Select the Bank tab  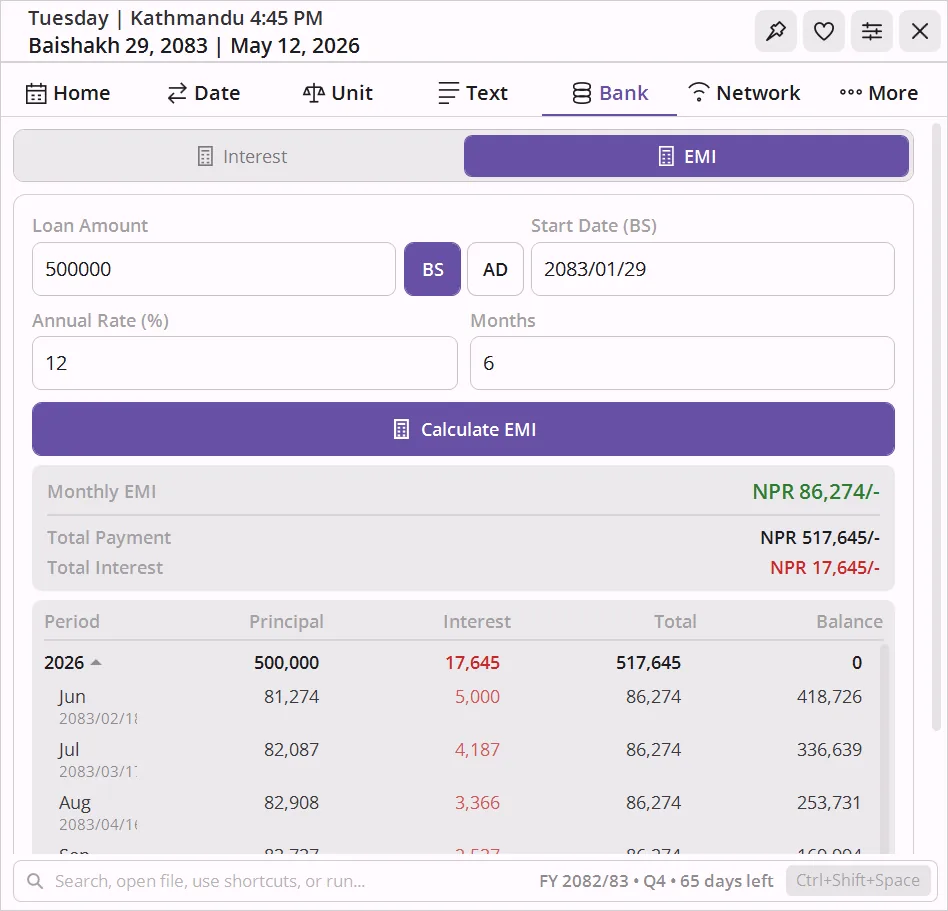pyautogui.click(x=609, y=93)
